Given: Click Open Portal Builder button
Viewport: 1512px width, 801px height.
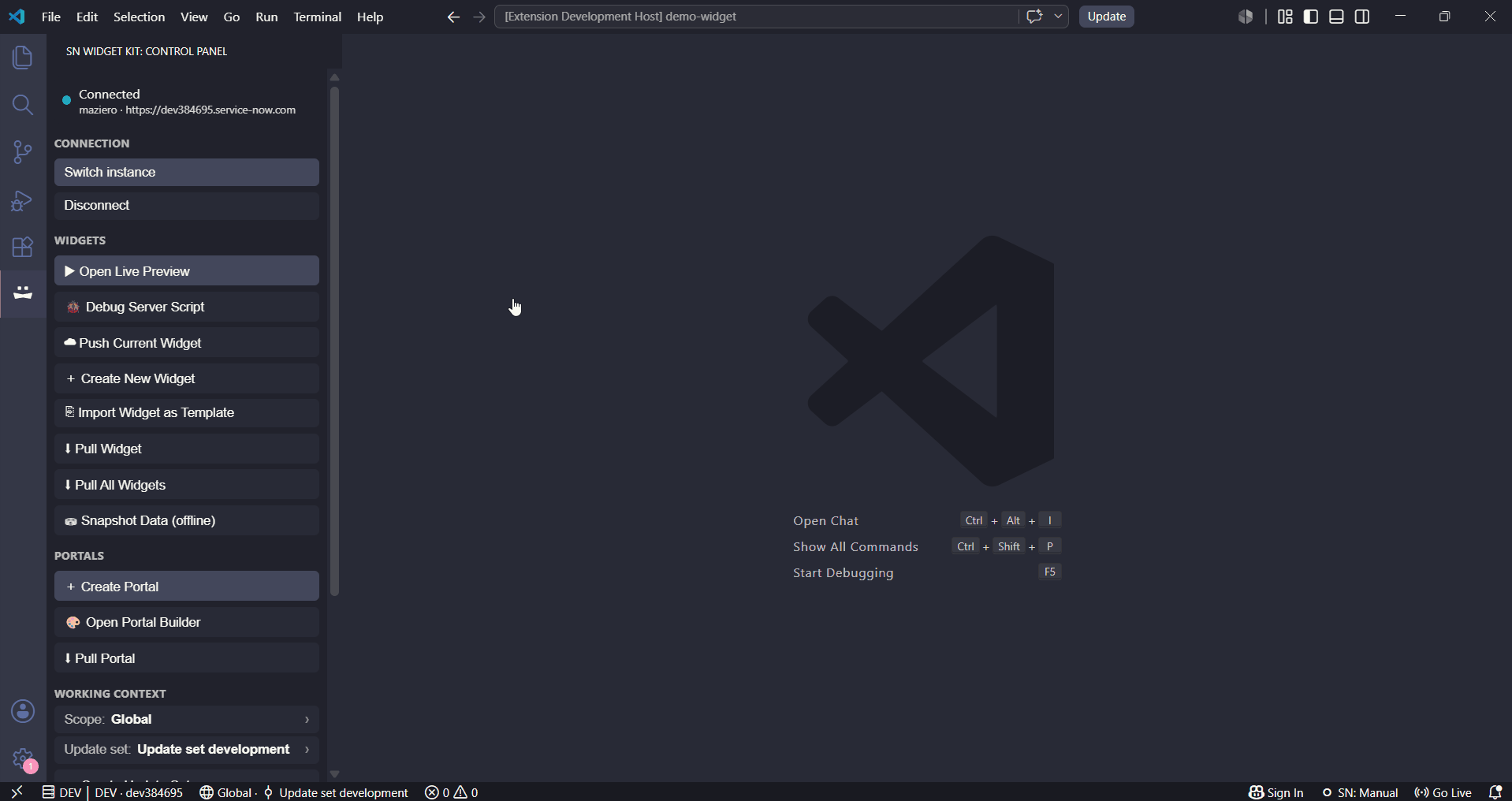Looking at the screenshot, I should click(x=187, y=622).
